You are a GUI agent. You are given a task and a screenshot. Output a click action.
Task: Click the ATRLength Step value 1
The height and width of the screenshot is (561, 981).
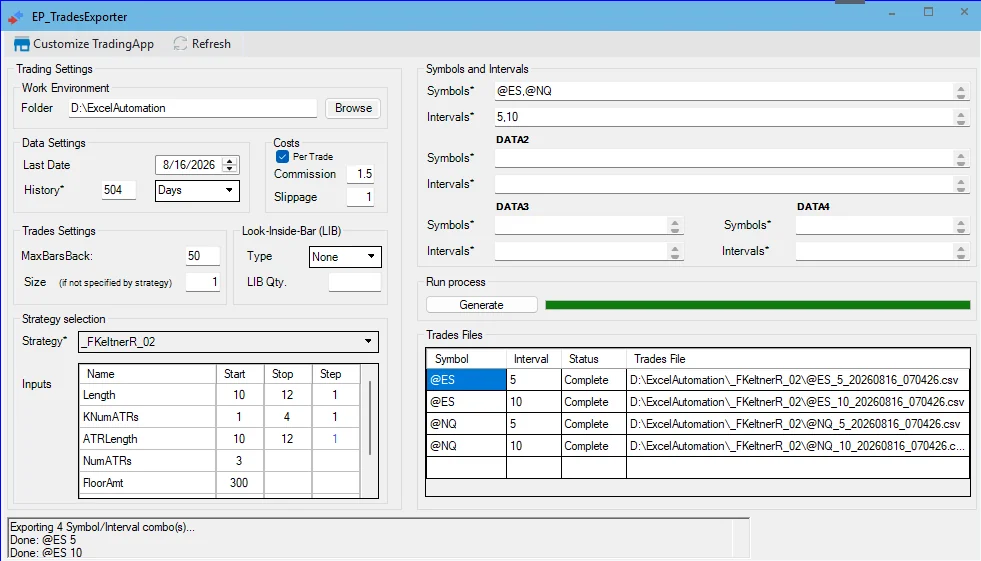[335, 439]
